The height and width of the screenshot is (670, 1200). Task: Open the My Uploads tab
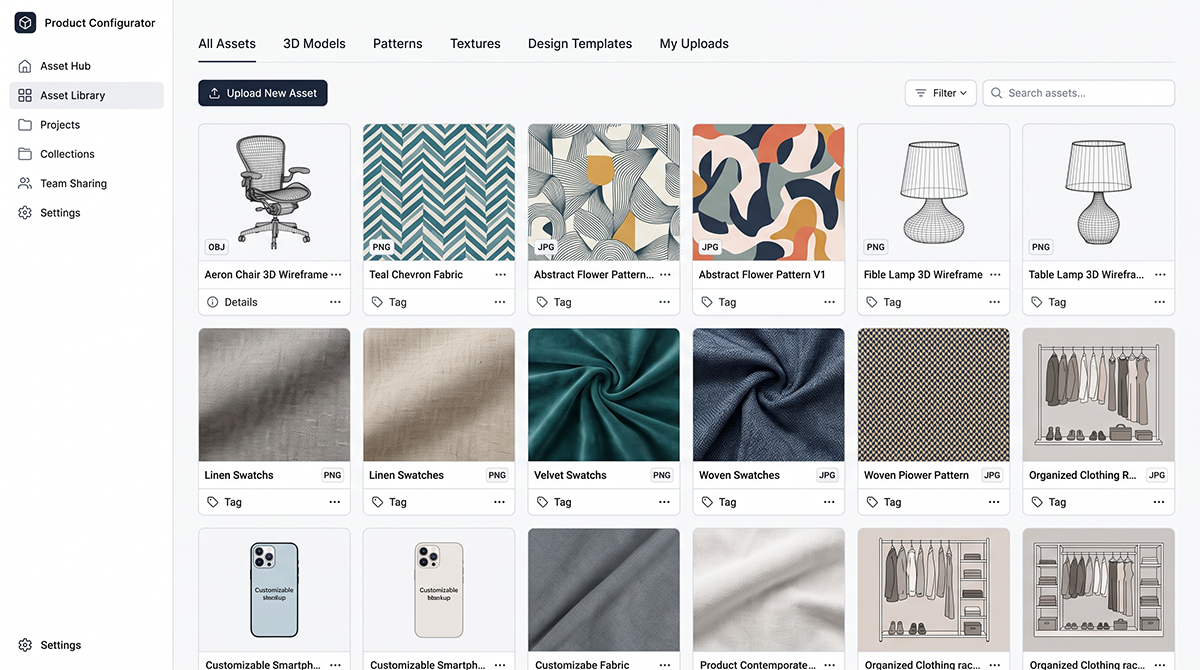pyautogui.click(x=694, y=44)
